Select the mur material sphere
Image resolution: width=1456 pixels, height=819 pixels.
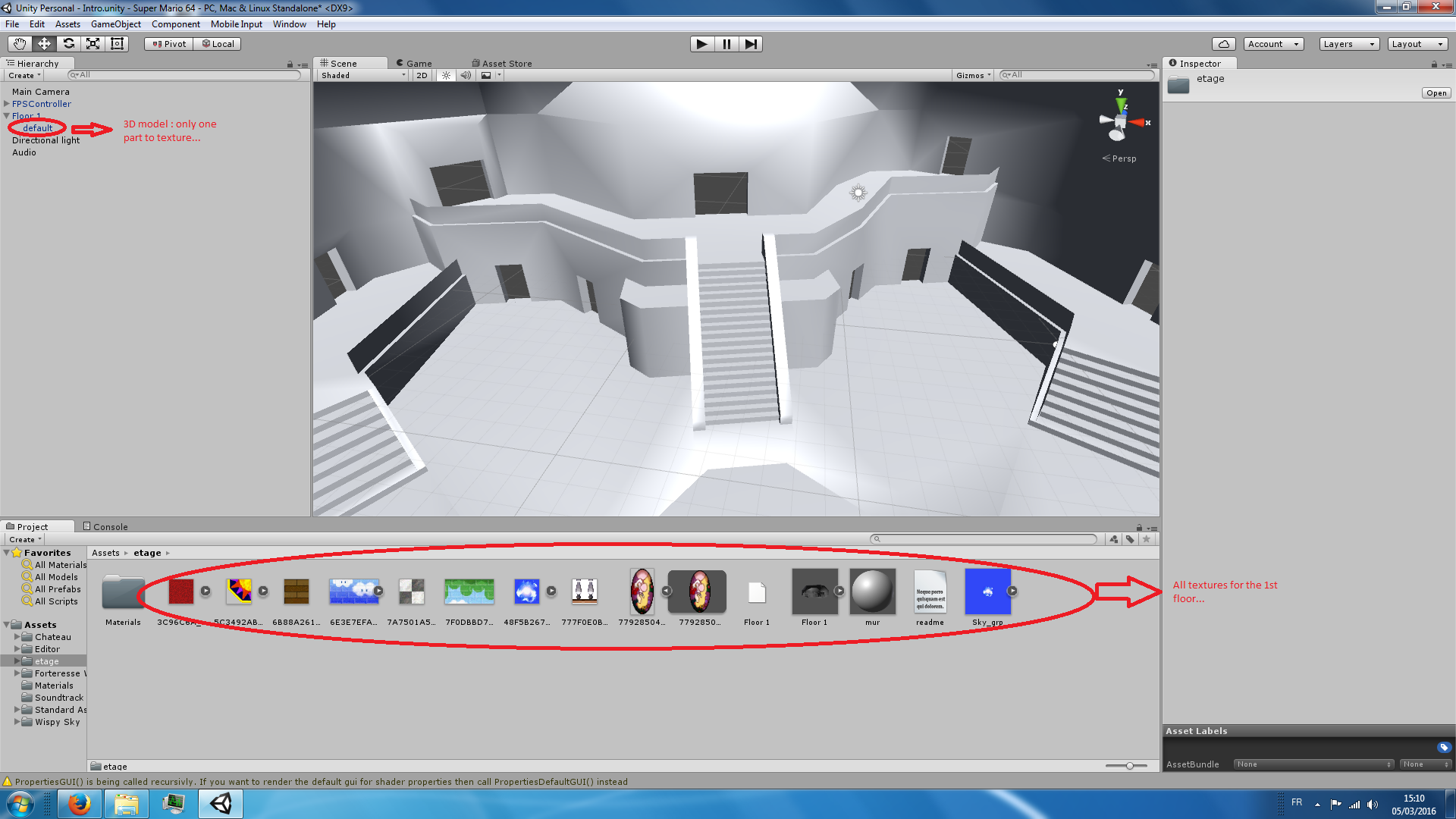pyautogui.click(x=873, y=591)
